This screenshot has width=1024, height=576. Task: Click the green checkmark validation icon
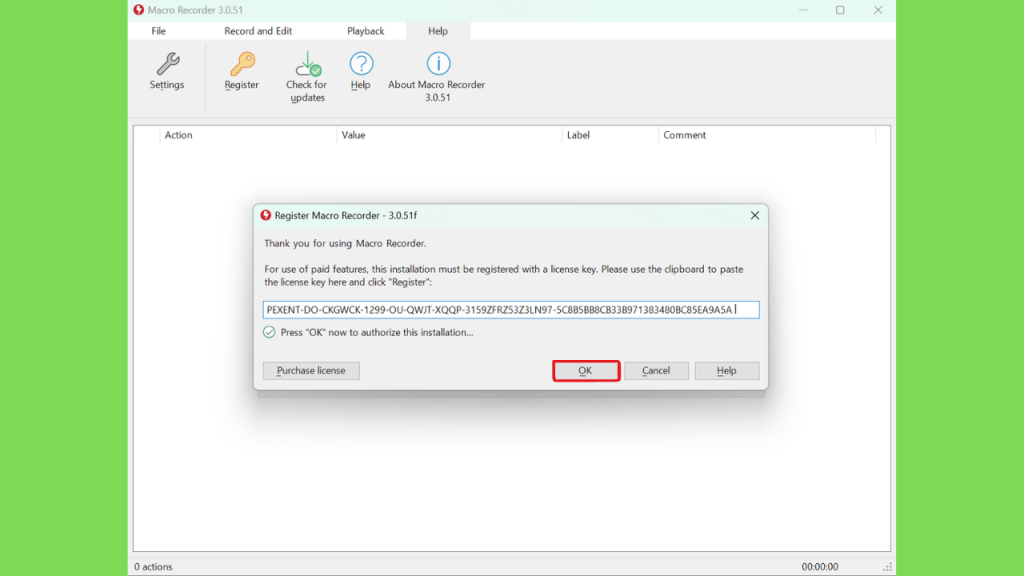coord(269,332)
